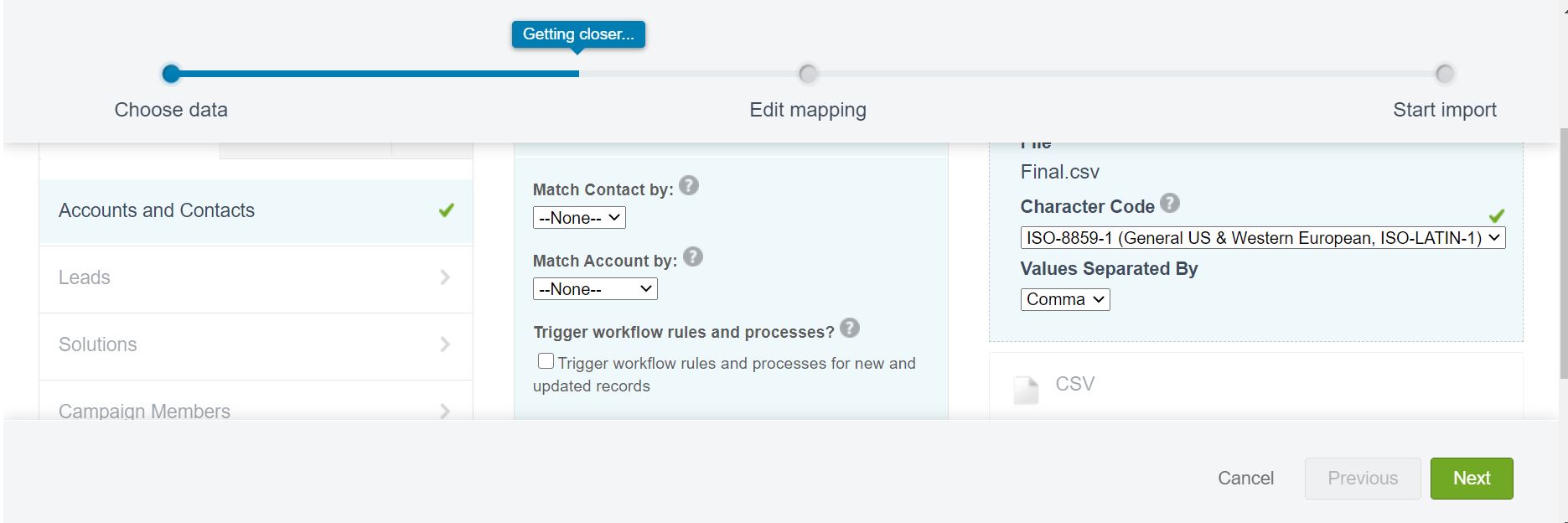Viewport: 1568px width, 523px height.
Task: Click the Leads row chevron arrow
Action: (x=445, y=277)
